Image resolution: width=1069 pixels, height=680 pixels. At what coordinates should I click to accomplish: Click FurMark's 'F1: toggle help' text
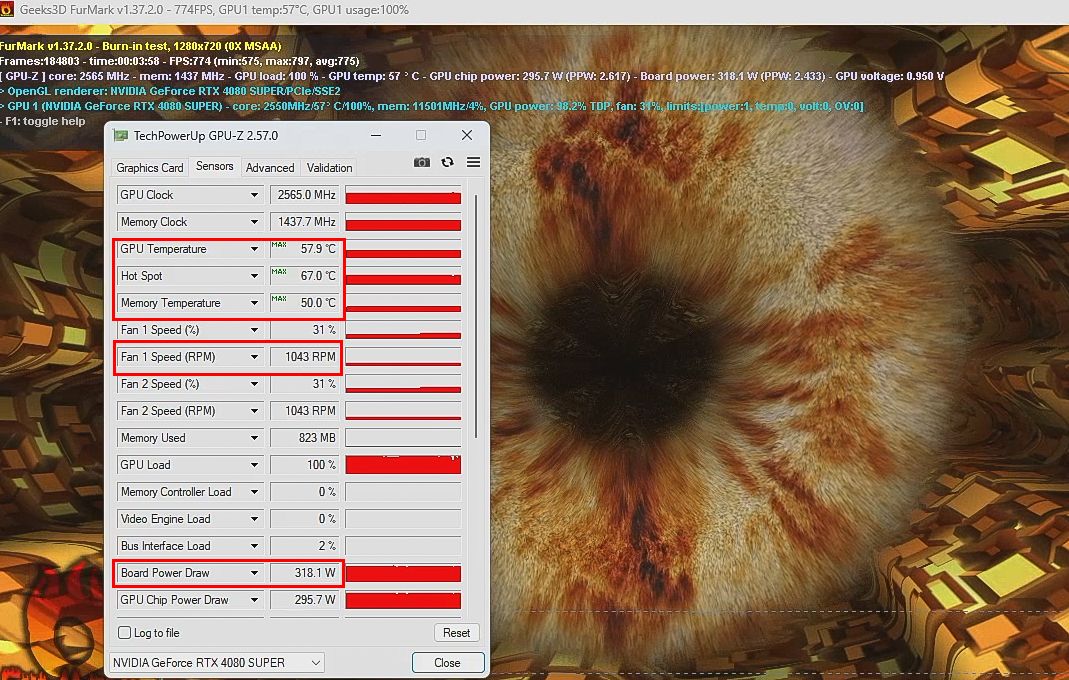pos(44,121)
